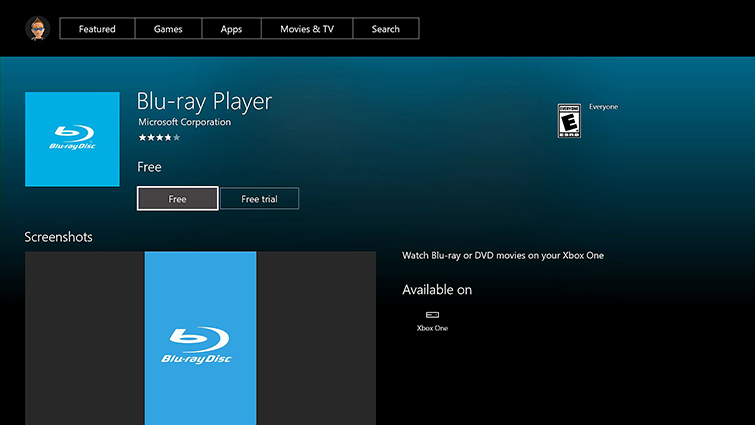Open the Microsoft Corporation publisher link

coord(184,122)
